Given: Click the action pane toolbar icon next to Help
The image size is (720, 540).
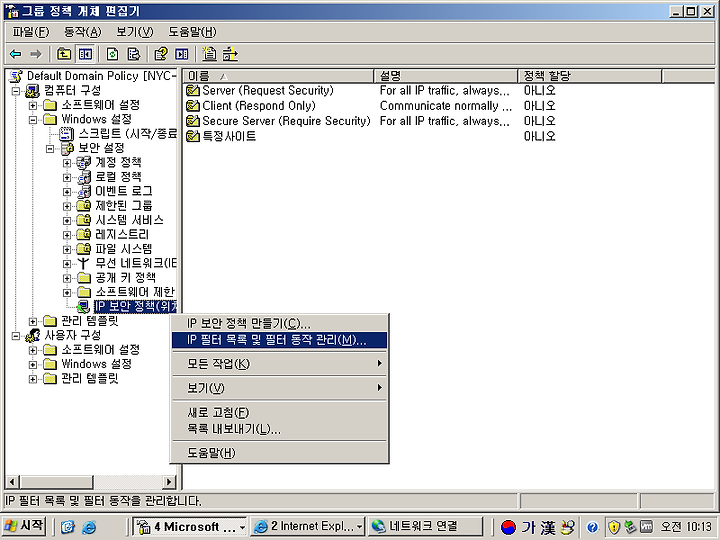Looking at the screenshot, I should [182, 54].
